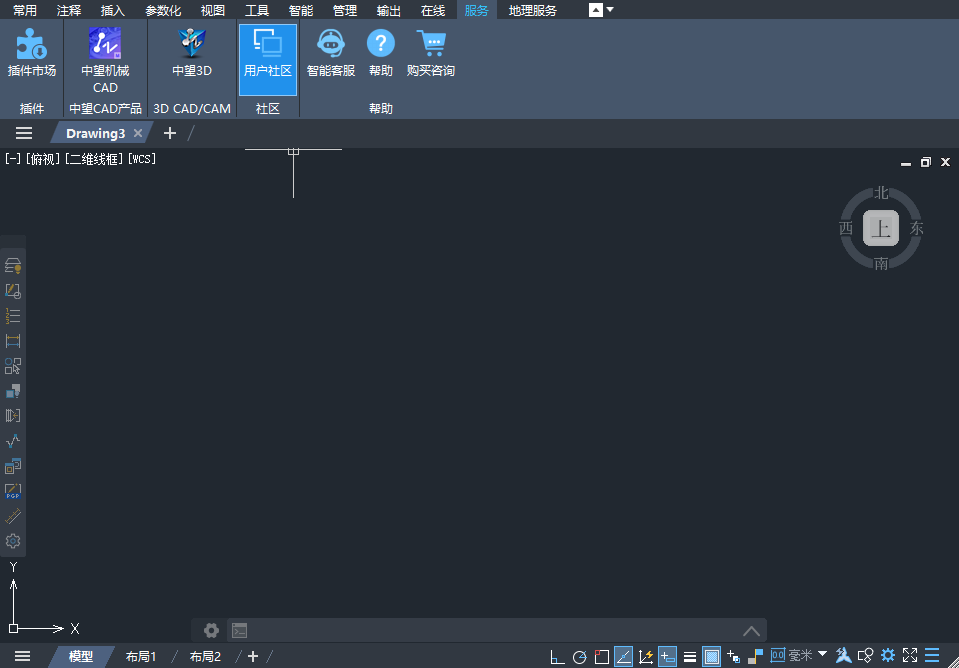Toggle object snap red-corner square icon
Viewport: 959px width, 668px height.
tap(602, 657)
